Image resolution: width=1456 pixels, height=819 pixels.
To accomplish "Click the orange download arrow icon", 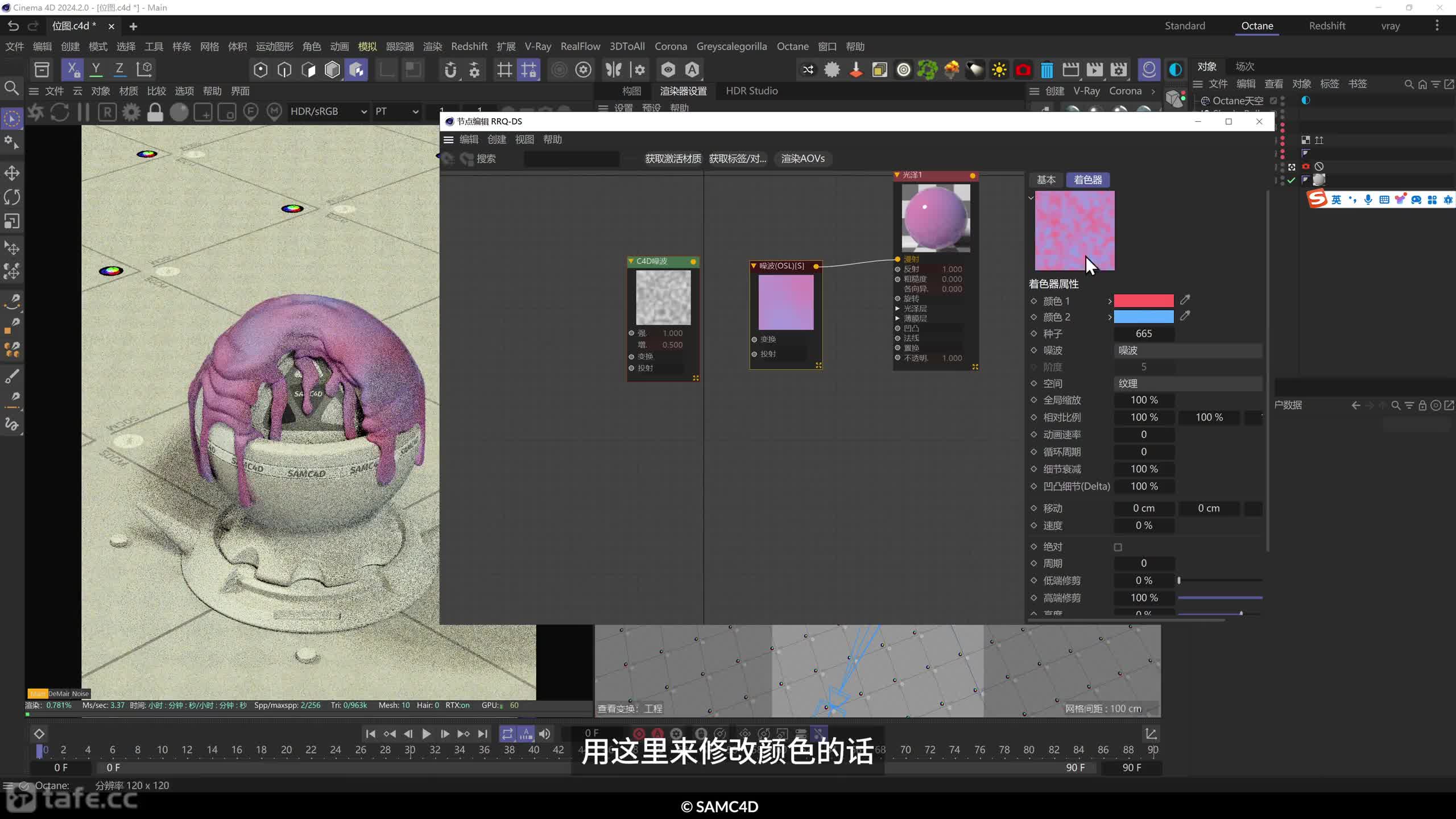I will 855,70.
